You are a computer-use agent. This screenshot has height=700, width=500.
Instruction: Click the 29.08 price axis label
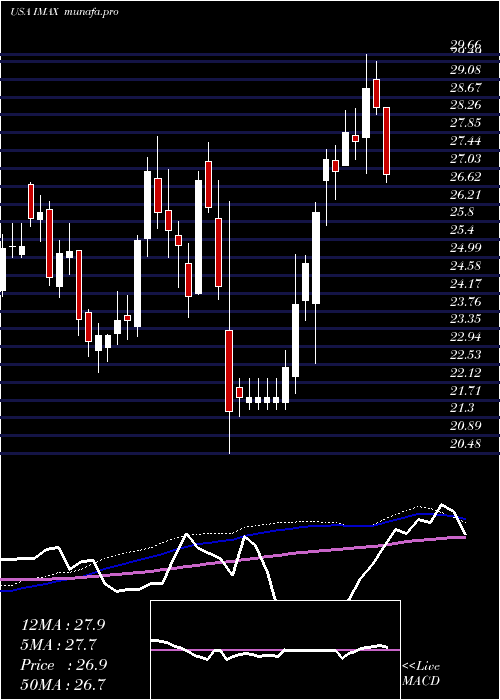pyautogui.click(x=466, y=70)
